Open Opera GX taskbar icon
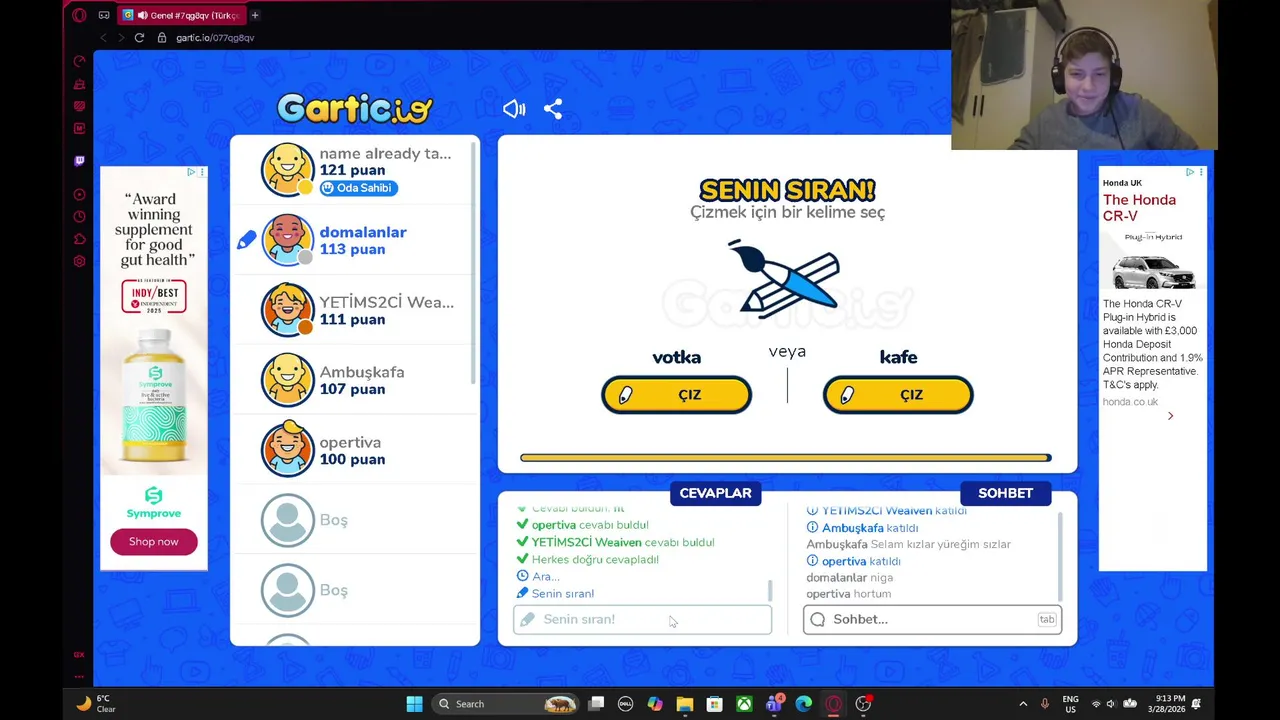Viewport: 1280px width, 720px height. (x=834, y=704)
